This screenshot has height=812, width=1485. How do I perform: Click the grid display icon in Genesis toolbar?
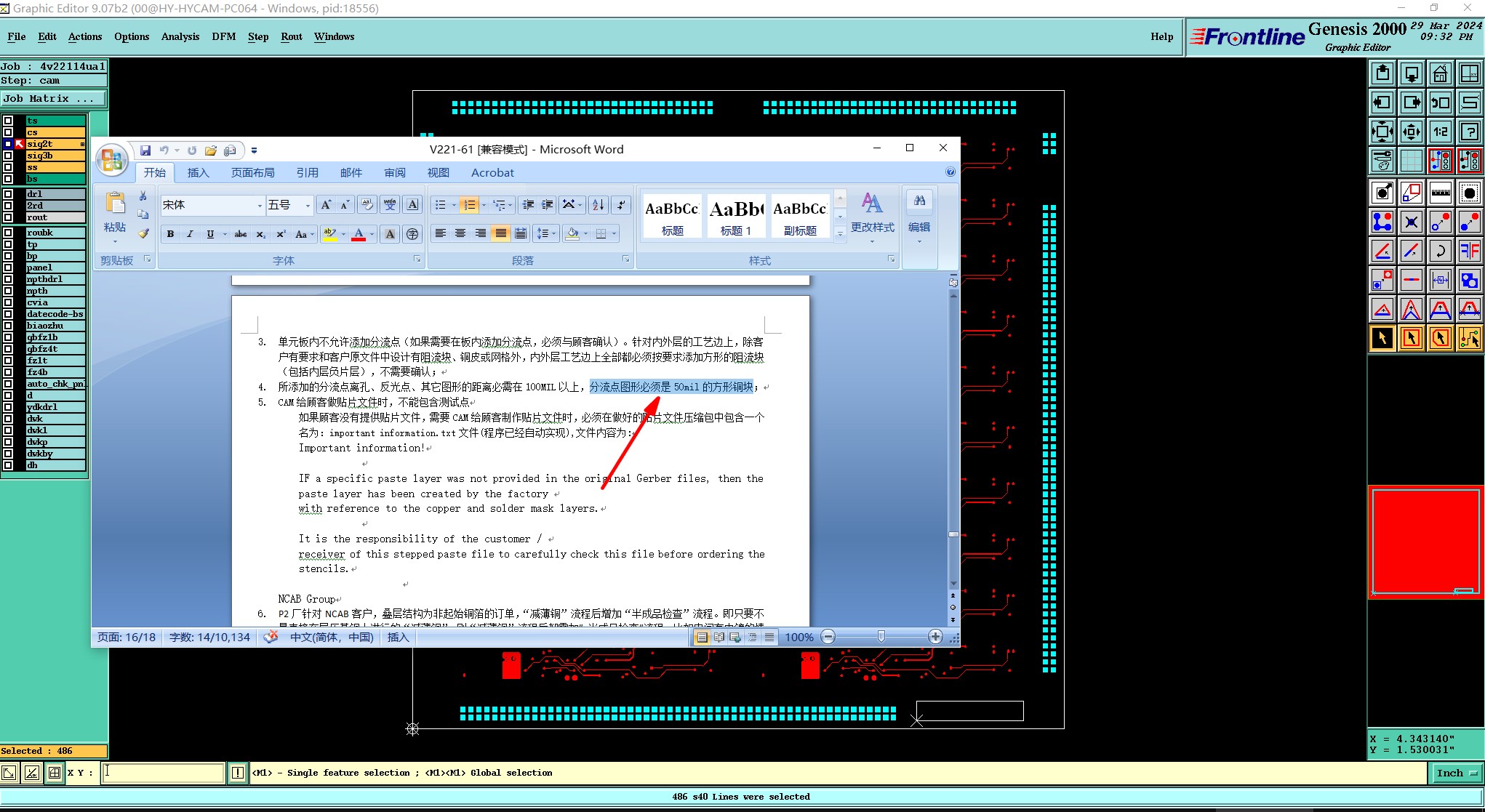[x=1411, y=161]
